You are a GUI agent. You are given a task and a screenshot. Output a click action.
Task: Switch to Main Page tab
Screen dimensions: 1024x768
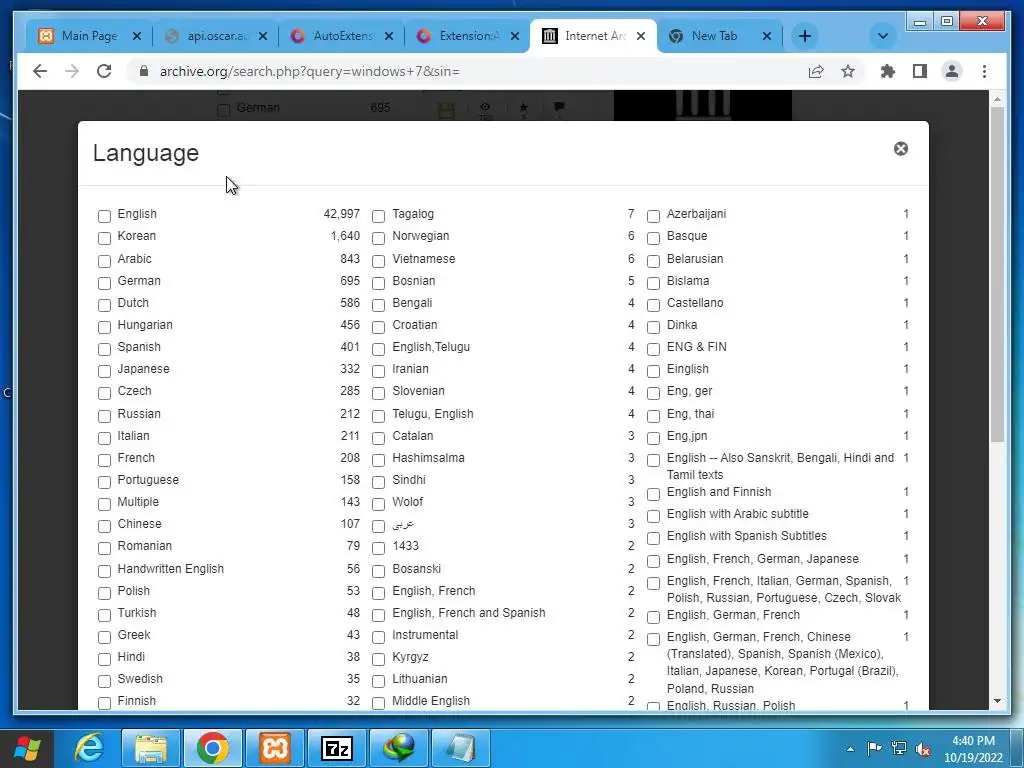[89, 36]
